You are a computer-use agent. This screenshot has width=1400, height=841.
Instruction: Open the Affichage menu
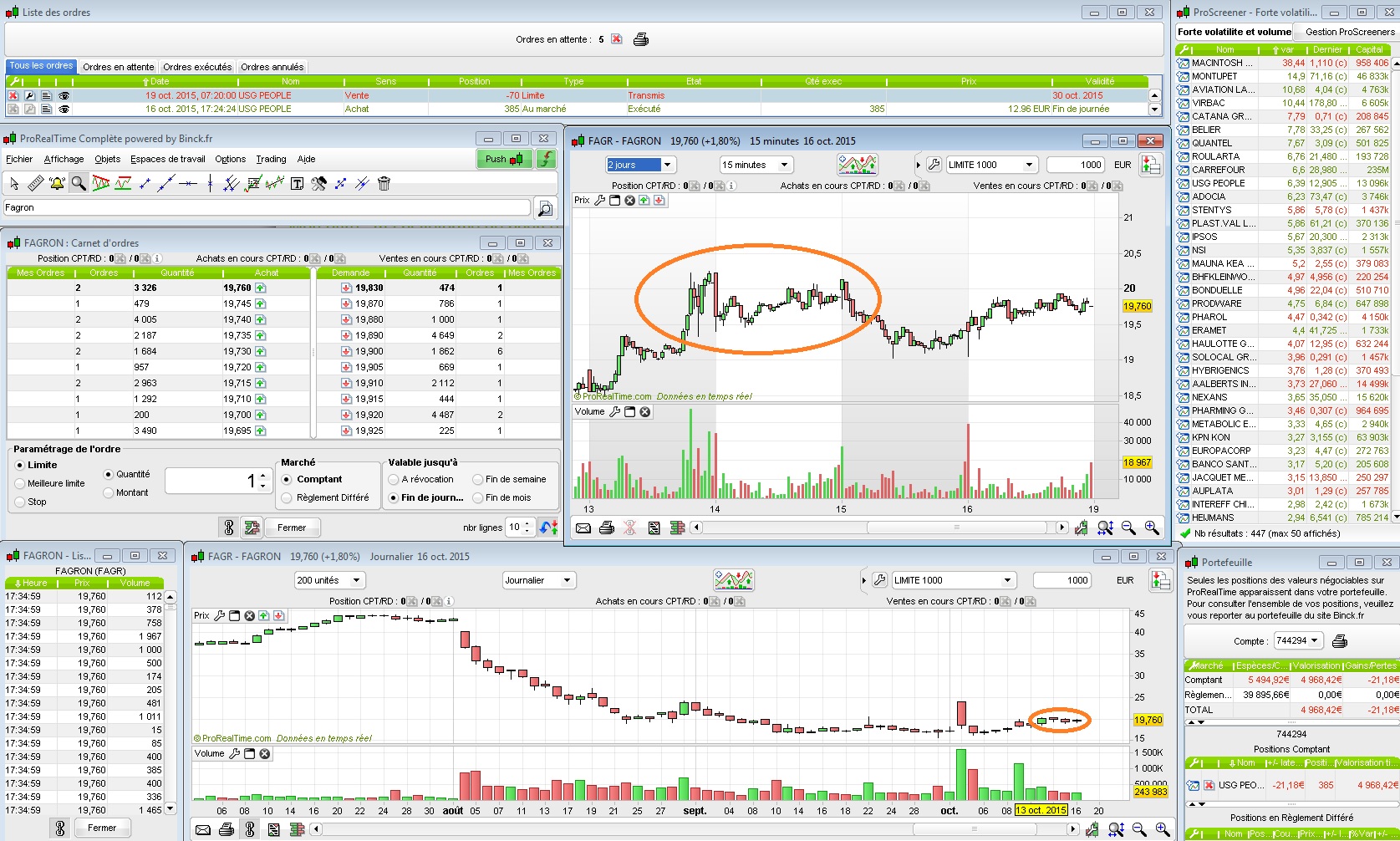click(64, 159)
